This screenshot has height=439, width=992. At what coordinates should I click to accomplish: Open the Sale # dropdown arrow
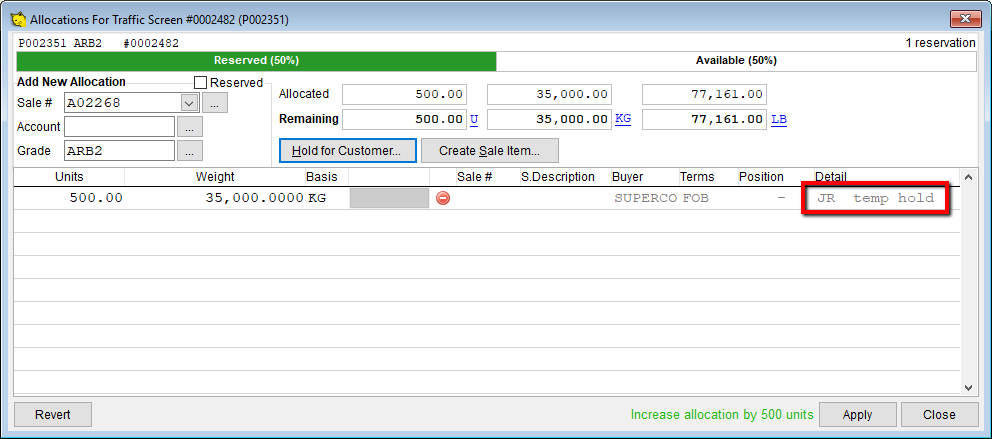tap(189, 102)
